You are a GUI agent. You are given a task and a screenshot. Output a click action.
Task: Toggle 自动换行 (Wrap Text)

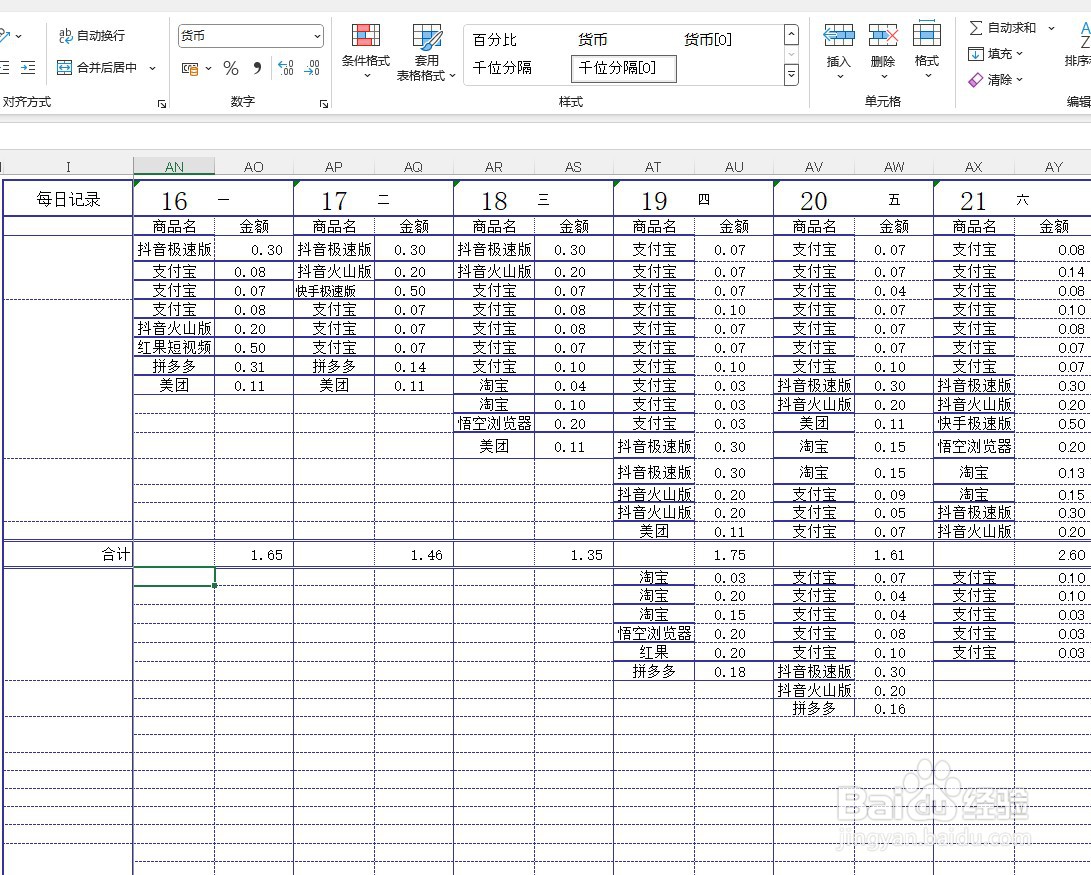tap(92, 36)
